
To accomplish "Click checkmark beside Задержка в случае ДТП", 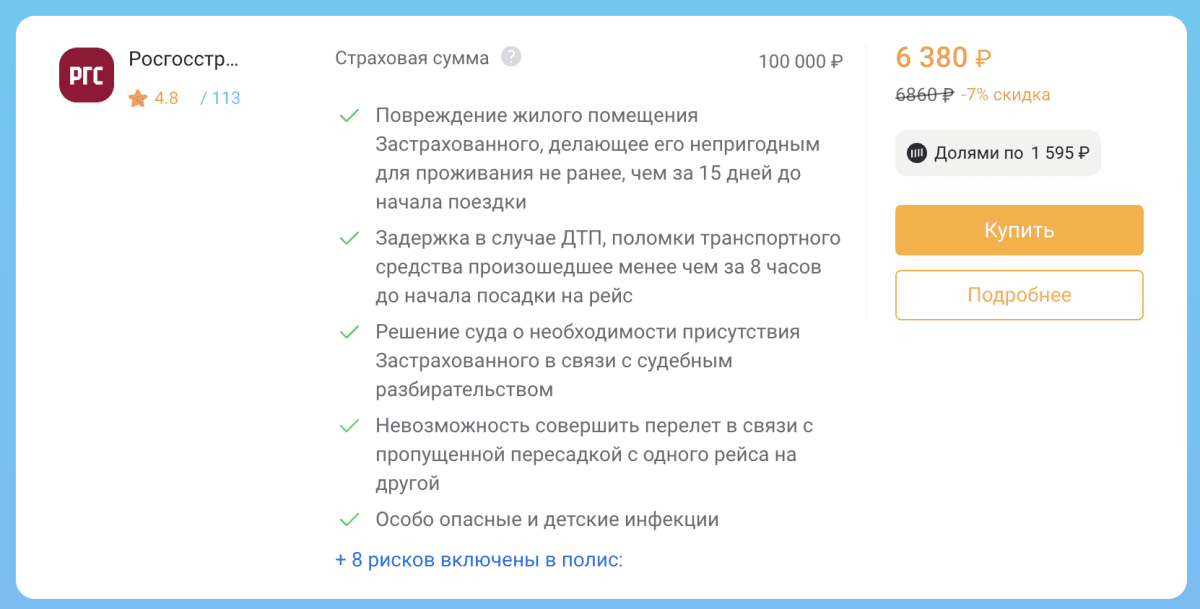I will pyautogui.click(x=349, y=238).
